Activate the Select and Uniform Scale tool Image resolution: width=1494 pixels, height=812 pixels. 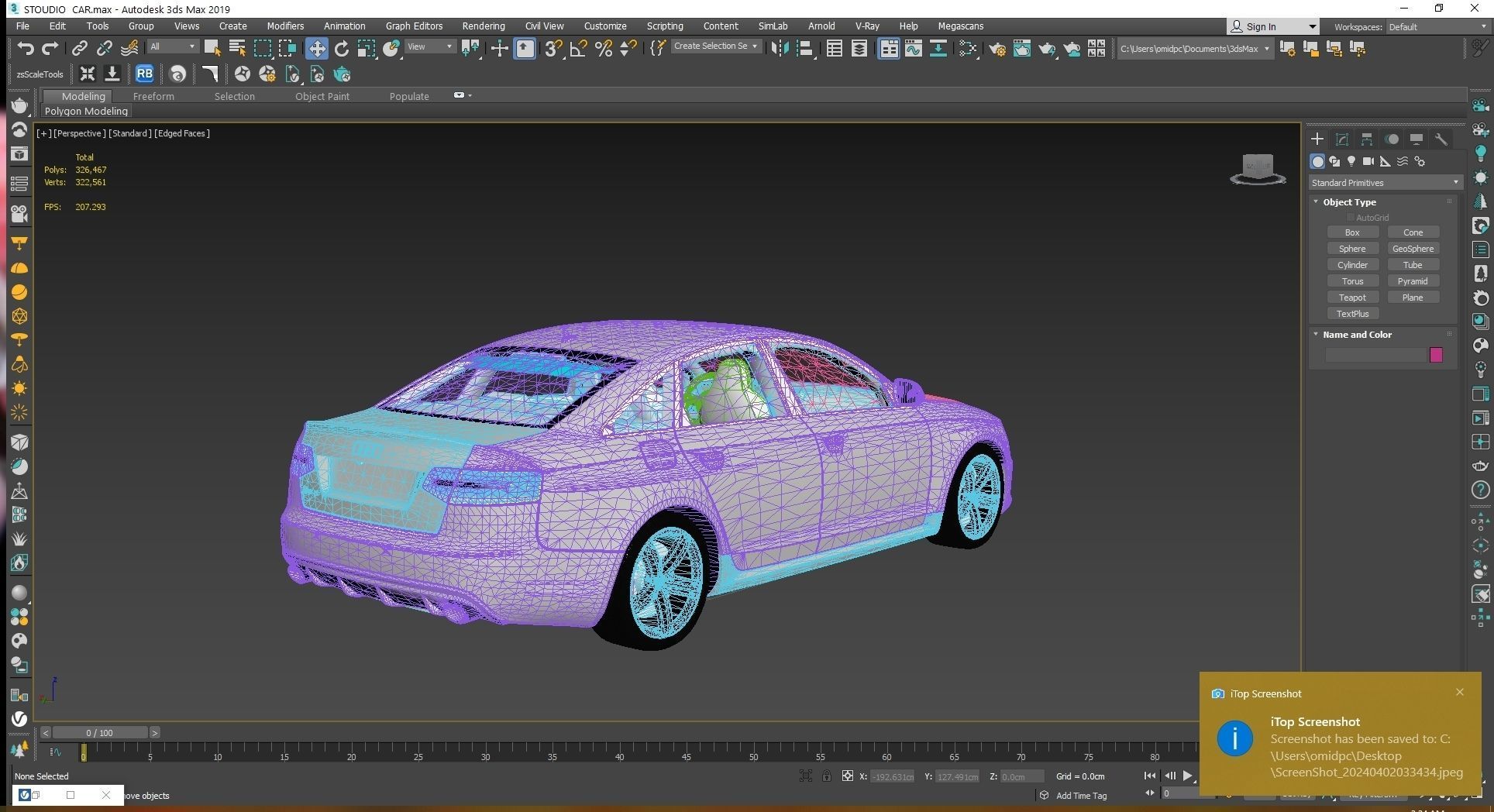367,48
